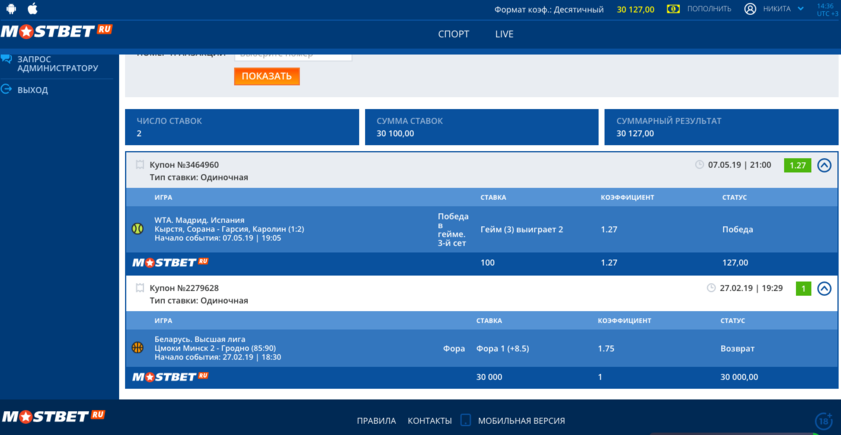Click the yellow deposit money icon
841x435 pixels.
[673, 9]
